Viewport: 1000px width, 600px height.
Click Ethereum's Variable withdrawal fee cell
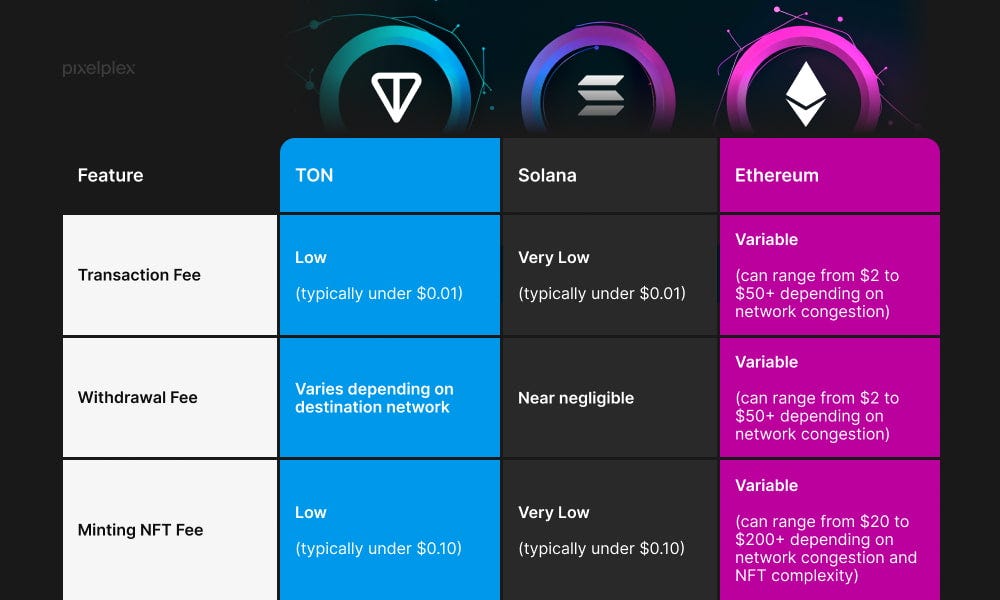830,397
